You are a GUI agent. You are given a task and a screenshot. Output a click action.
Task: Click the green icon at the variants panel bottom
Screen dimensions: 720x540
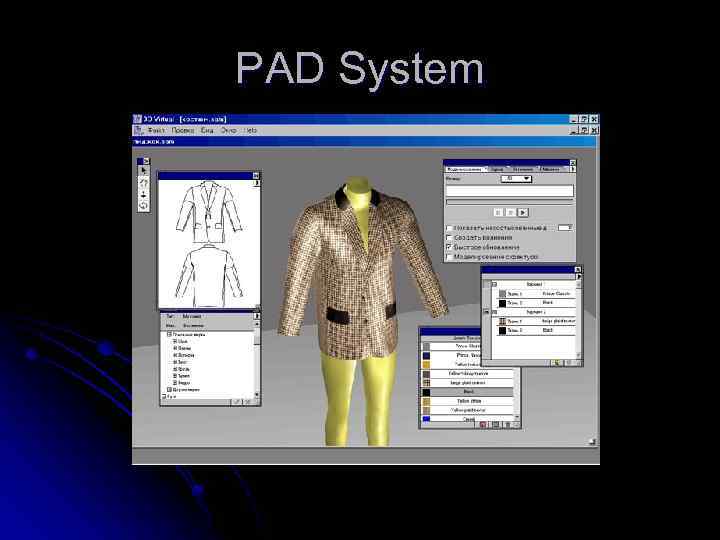coord(557,363)
